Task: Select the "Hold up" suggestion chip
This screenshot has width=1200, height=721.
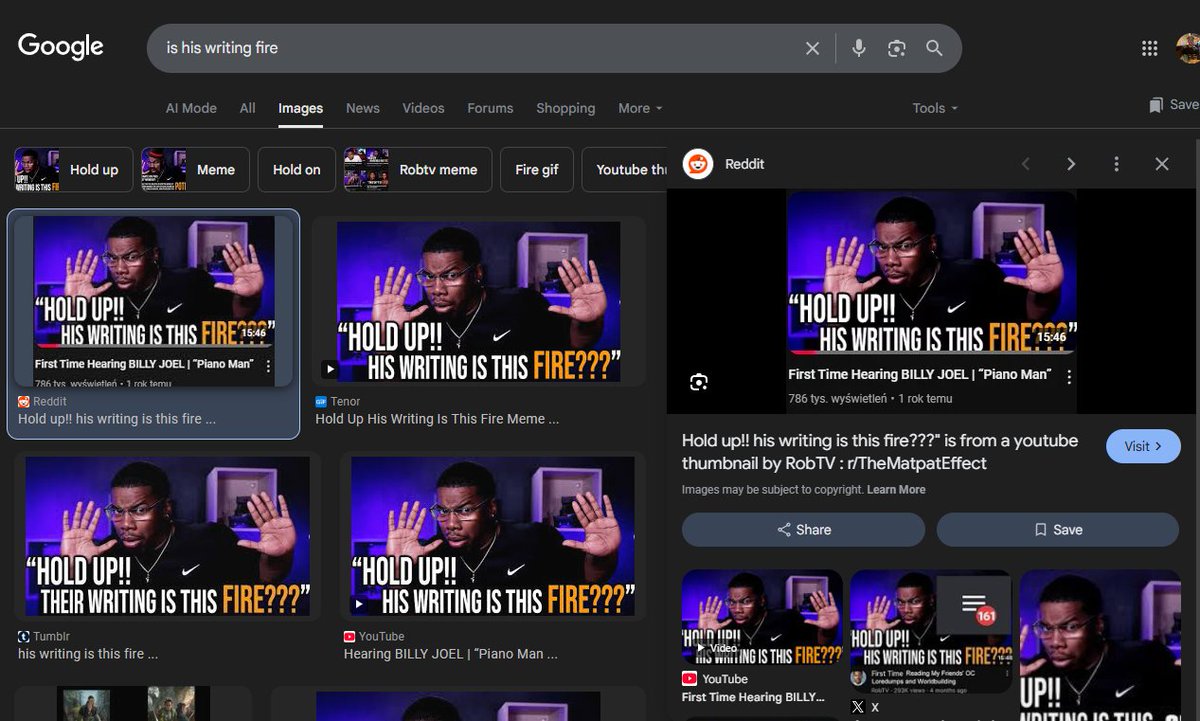Action: tap(73, 170)
